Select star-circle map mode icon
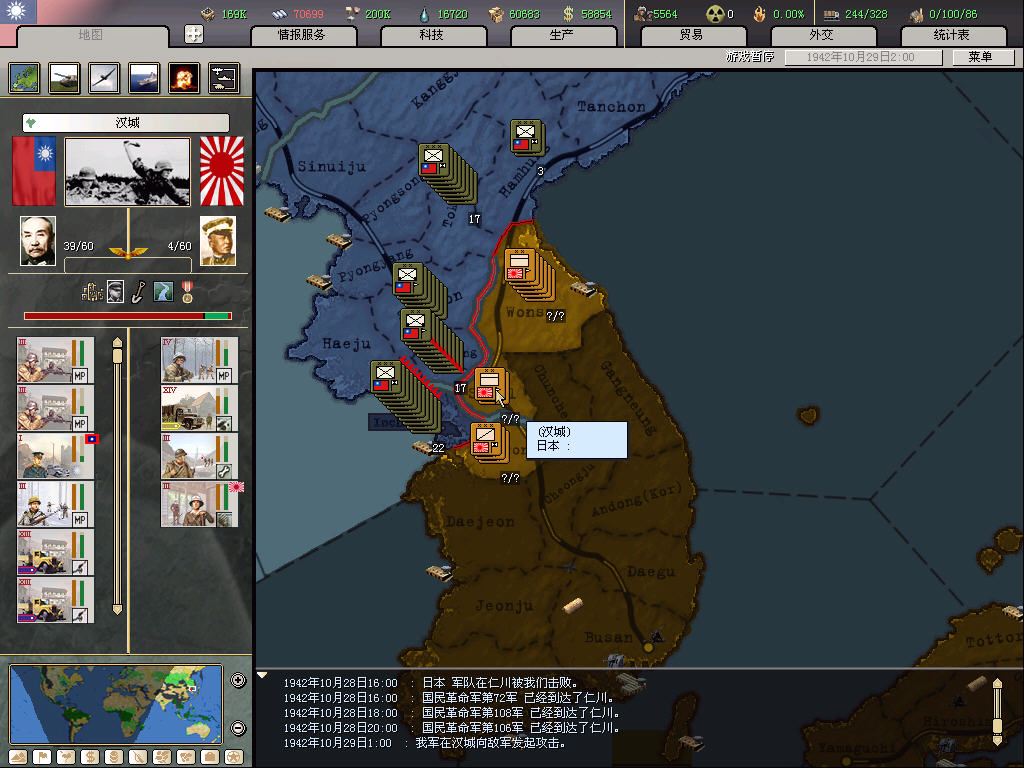This screenshot has width=1024, height=768. 234,757
